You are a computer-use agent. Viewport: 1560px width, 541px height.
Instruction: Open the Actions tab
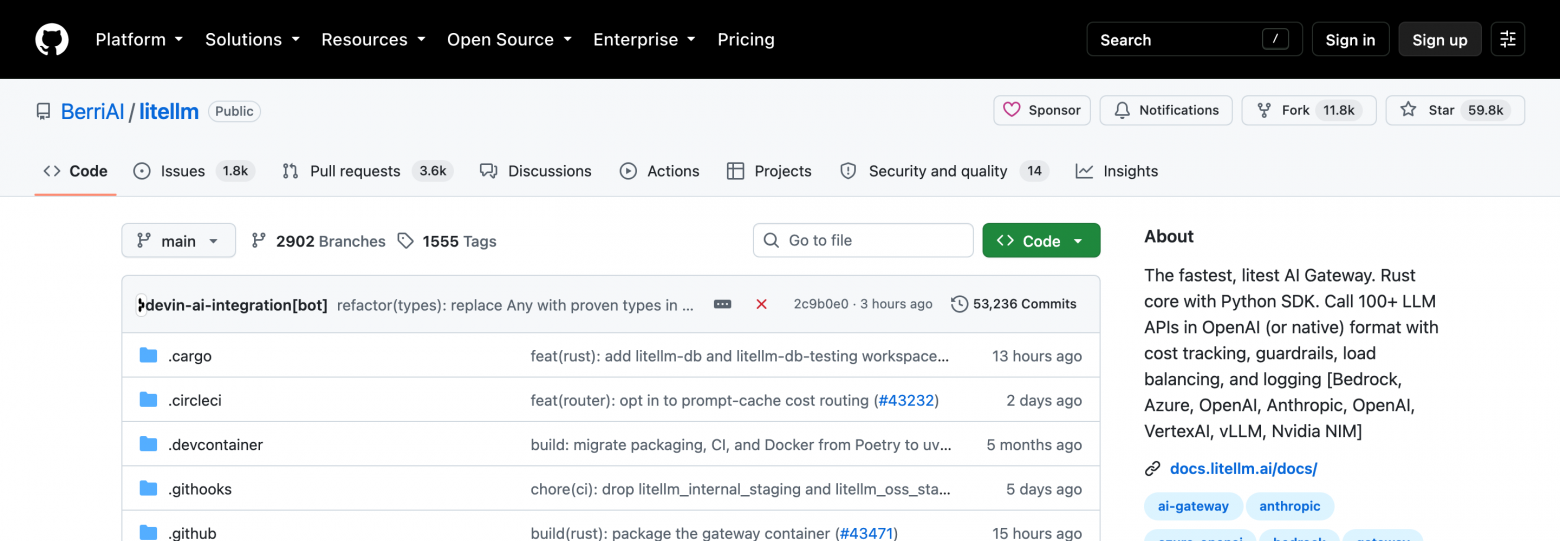[x=659, y=171]
